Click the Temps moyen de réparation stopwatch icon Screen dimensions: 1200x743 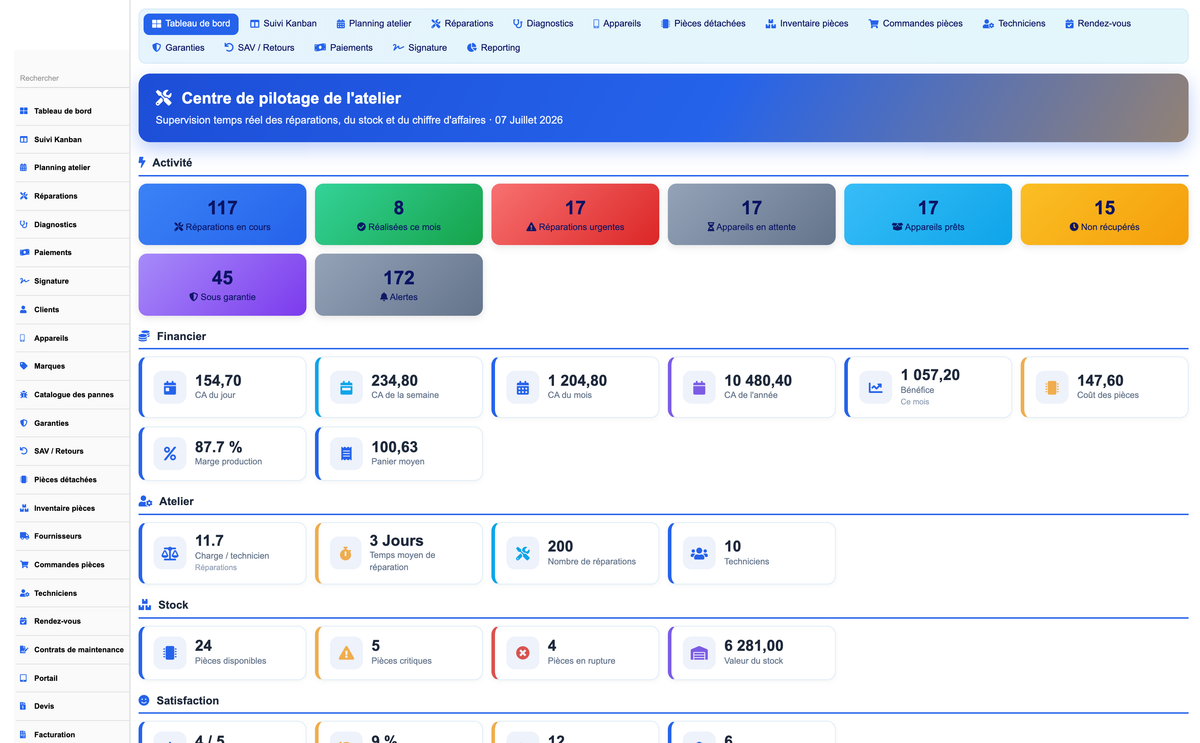346,553
